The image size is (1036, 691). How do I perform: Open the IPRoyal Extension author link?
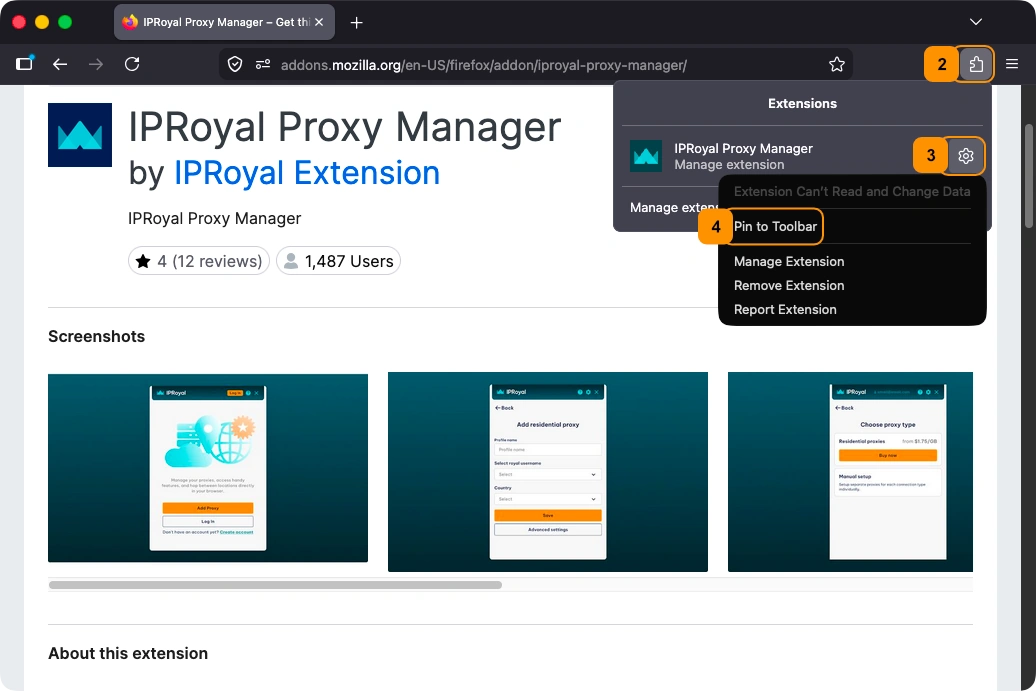point(307,173)
